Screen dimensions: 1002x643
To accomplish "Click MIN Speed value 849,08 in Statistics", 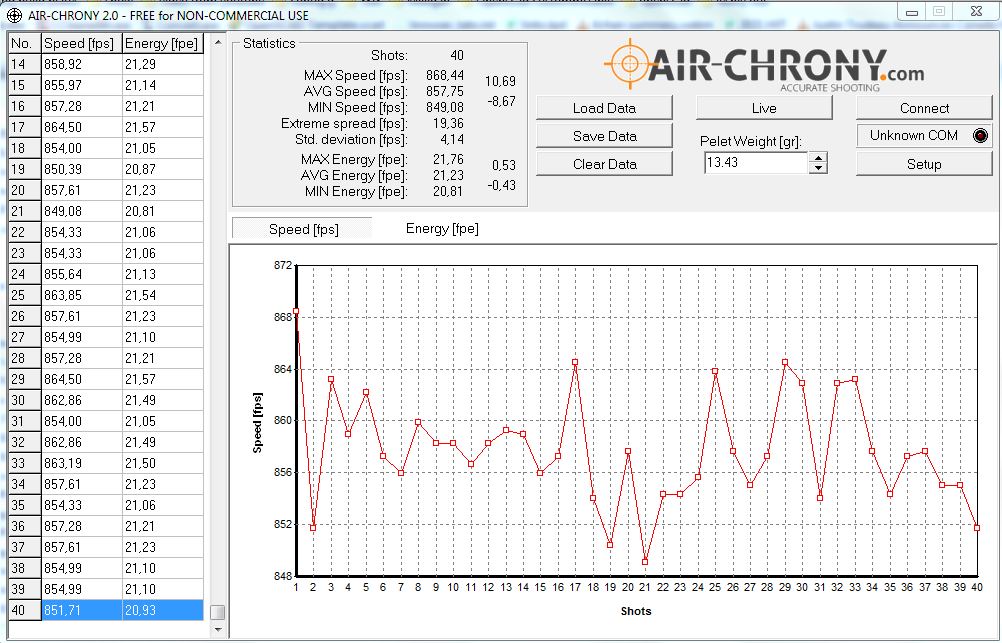I will (445, 107).
